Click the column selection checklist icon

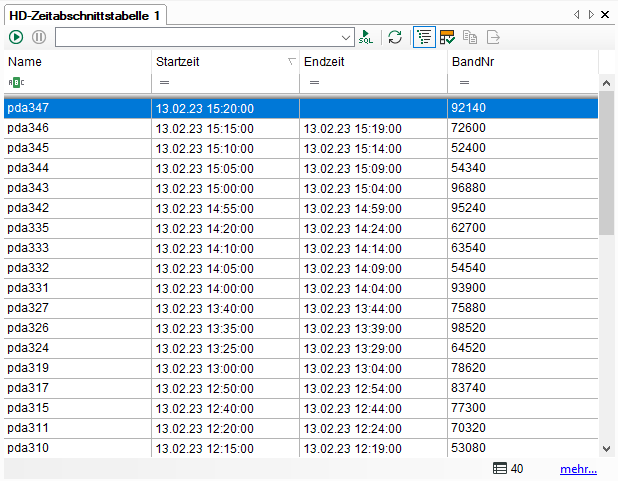tap(448, 37)
